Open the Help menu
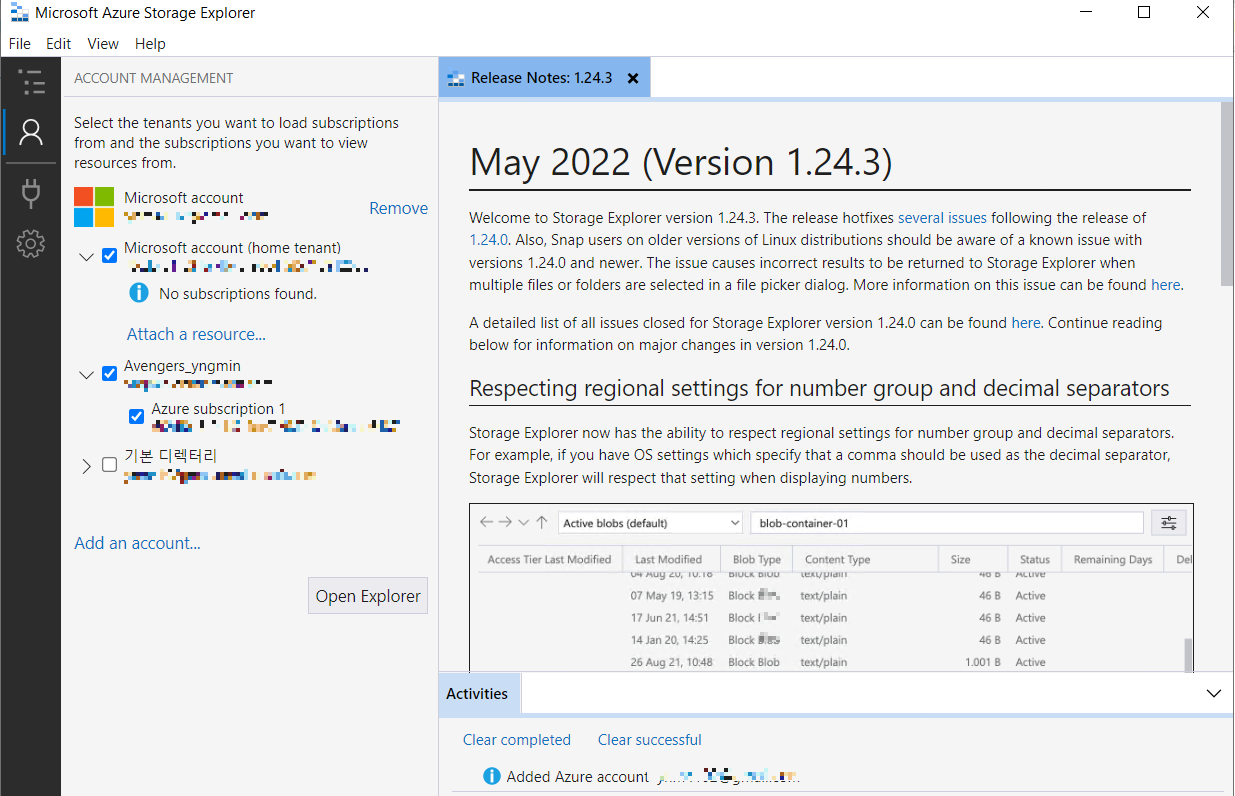This screenshot has width=1235, height=796. 150,44
